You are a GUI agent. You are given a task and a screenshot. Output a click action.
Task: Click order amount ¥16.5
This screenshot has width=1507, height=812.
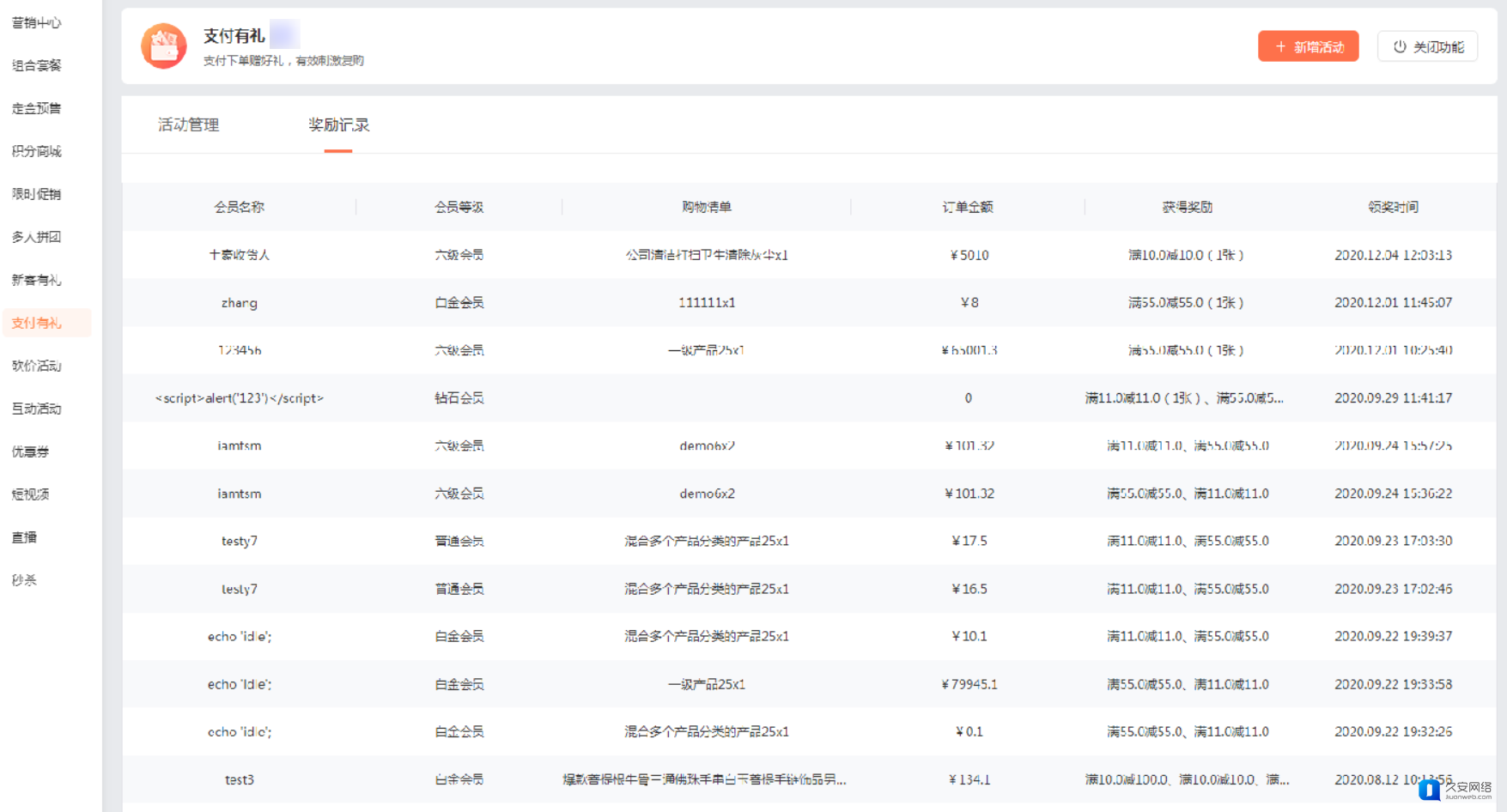coord(969,589)
